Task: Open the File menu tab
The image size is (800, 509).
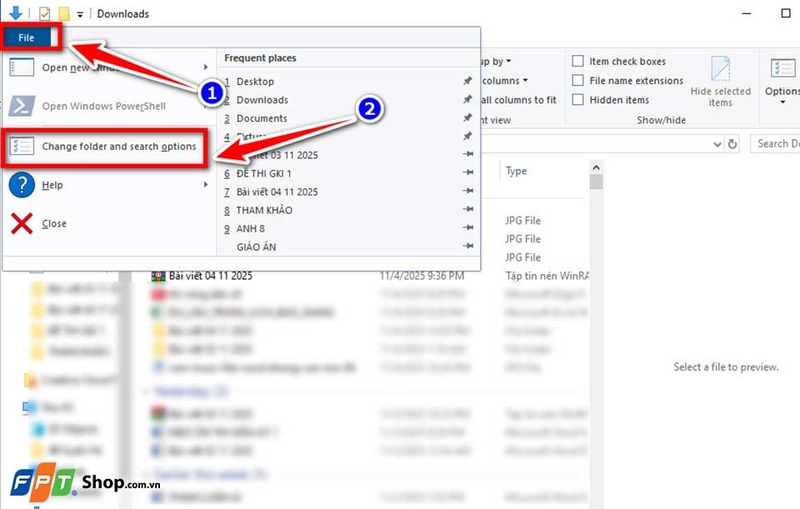Action: [27, 38]
